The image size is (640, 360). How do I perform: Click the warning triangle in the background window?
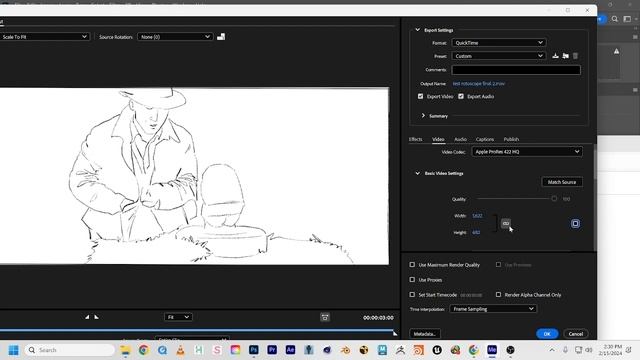pos(616,51)
